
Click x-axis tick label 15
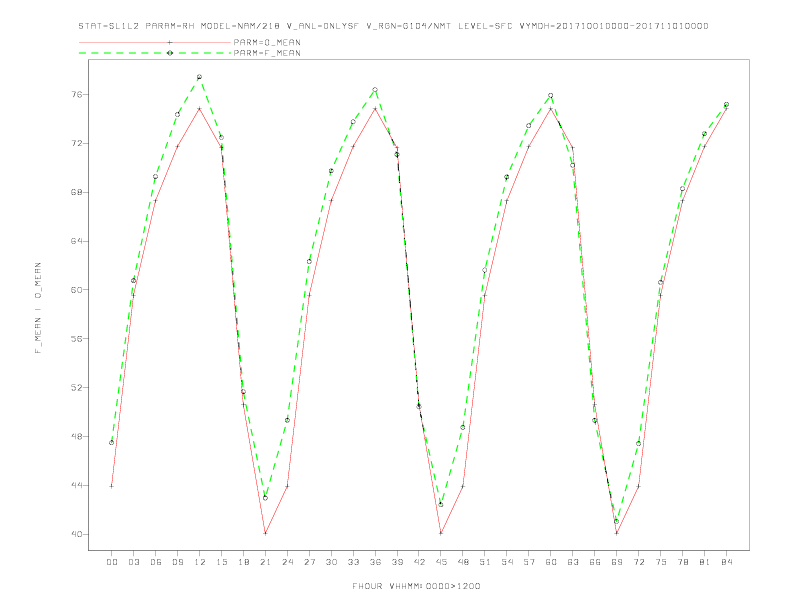tap(221, 562)
